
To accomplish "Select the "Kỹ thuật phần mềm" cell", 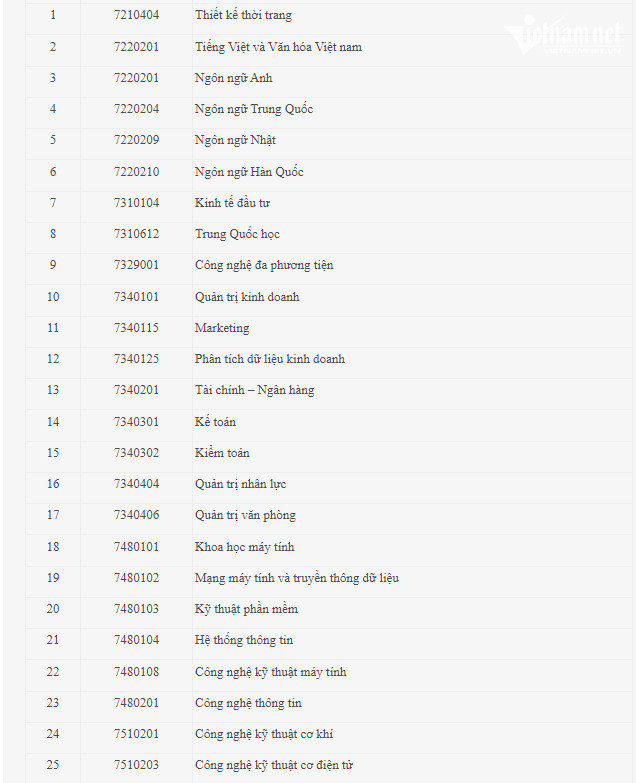I will click(x=246, y=609).
